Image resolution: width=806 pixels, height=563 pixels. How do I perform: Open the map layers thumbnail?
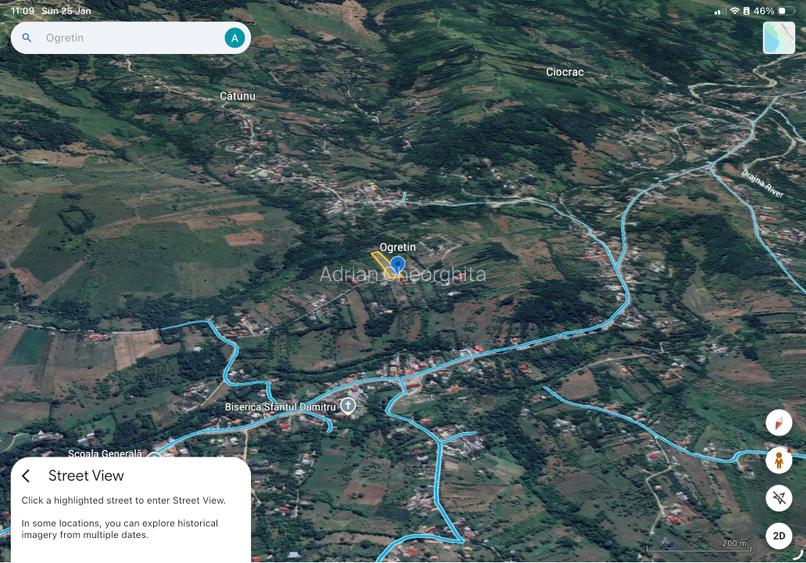click(x=779, y=38)
